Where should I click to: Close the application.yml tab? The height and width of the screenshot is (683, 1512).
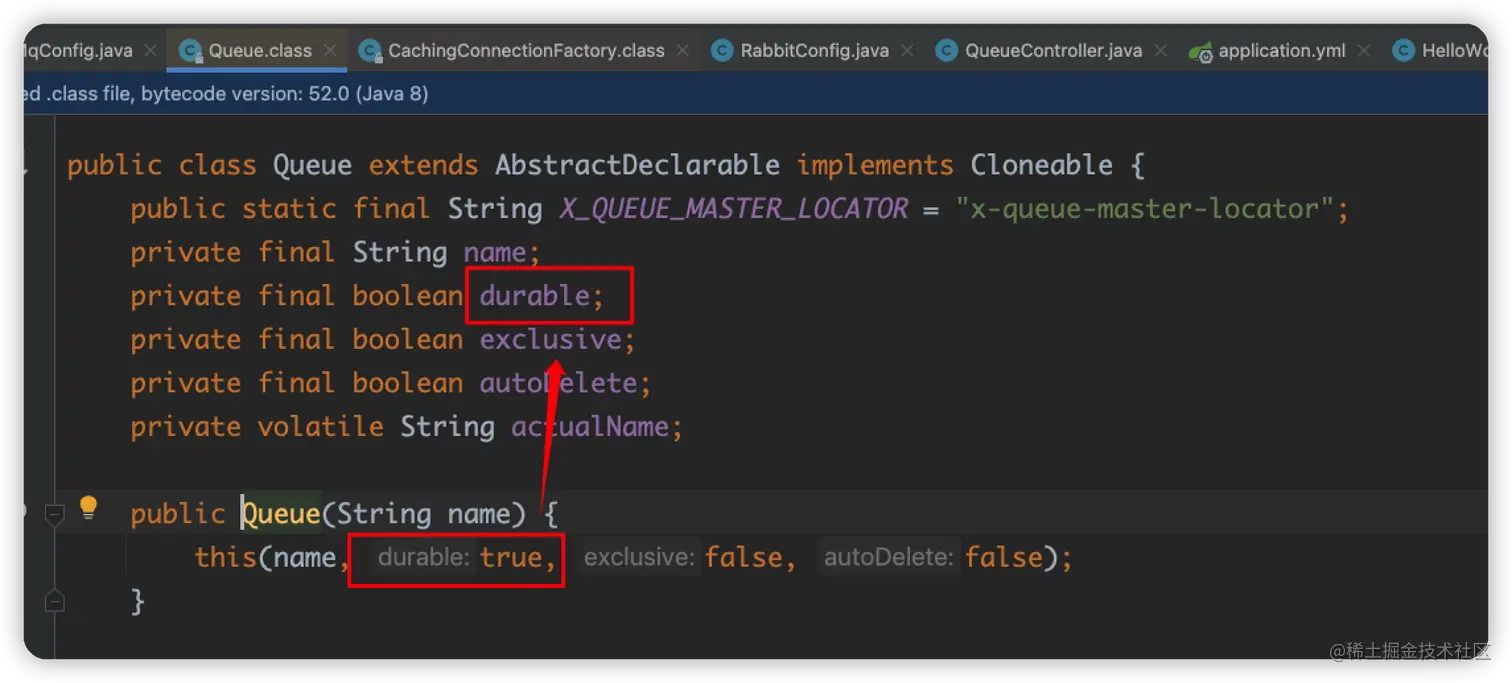coord(1363,51)
